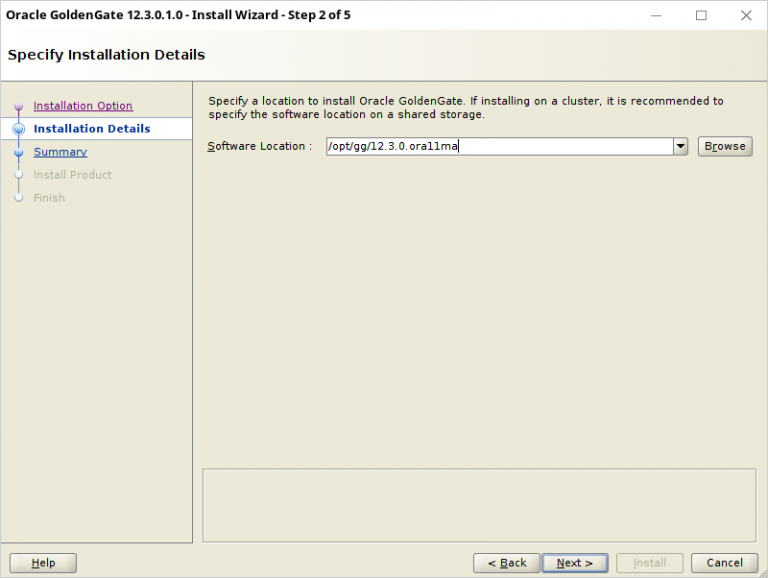This screenshot has width=768, height=578.
Task: Expand the Software Location dropdown arrow
Action: pos(681,146)
